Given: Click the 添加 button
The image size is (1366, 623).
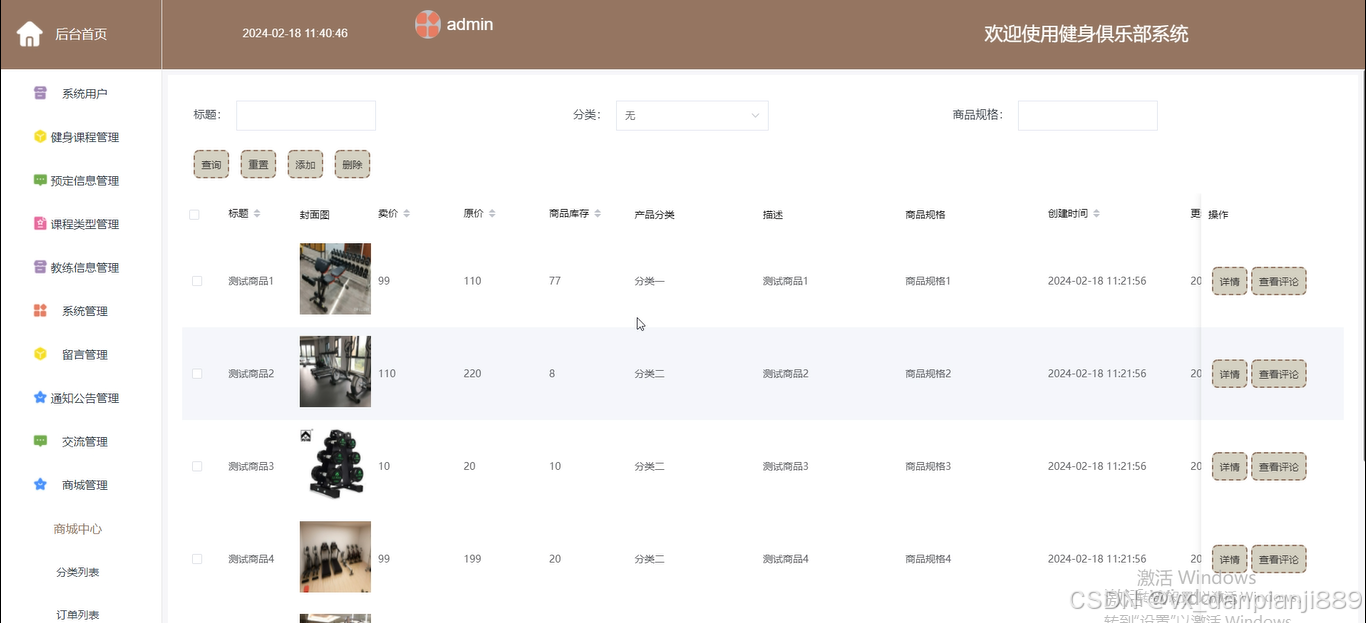Looking at the screenshot, I should [305, 164].
